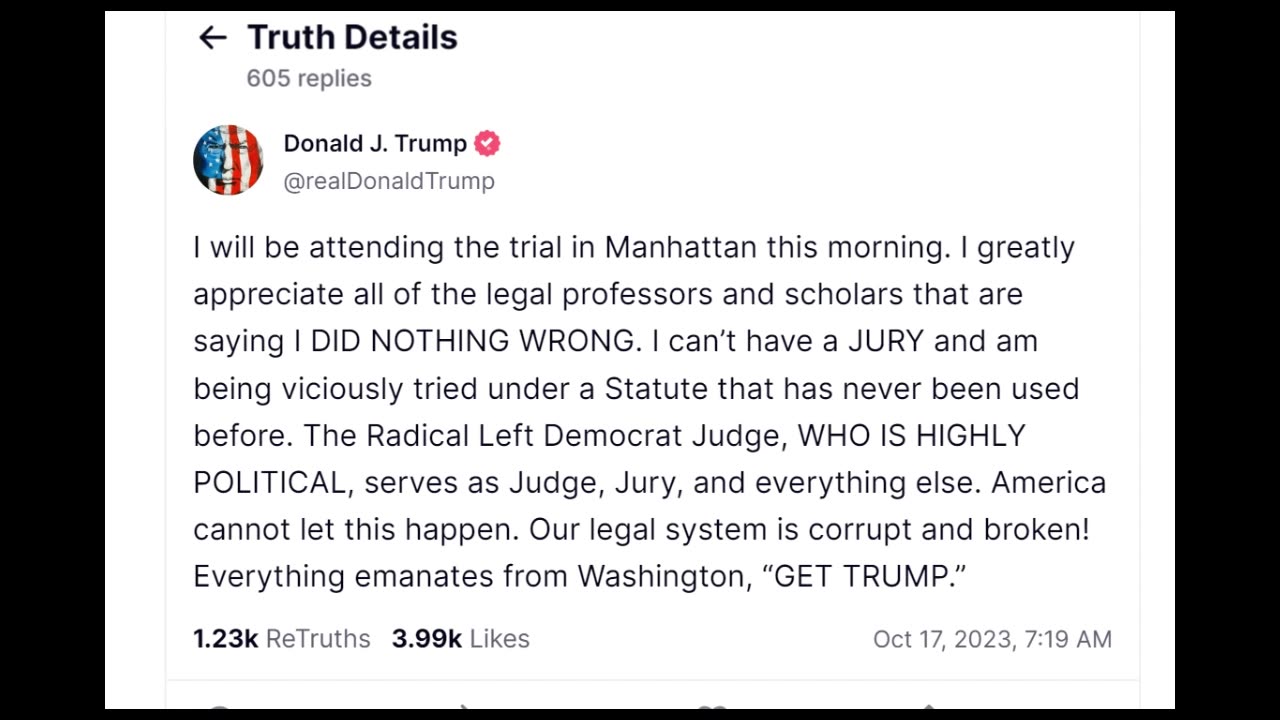Screen dimensions: 1280x720
Task: Click the partially visible reply icon below post
Action: coord(219,705)
